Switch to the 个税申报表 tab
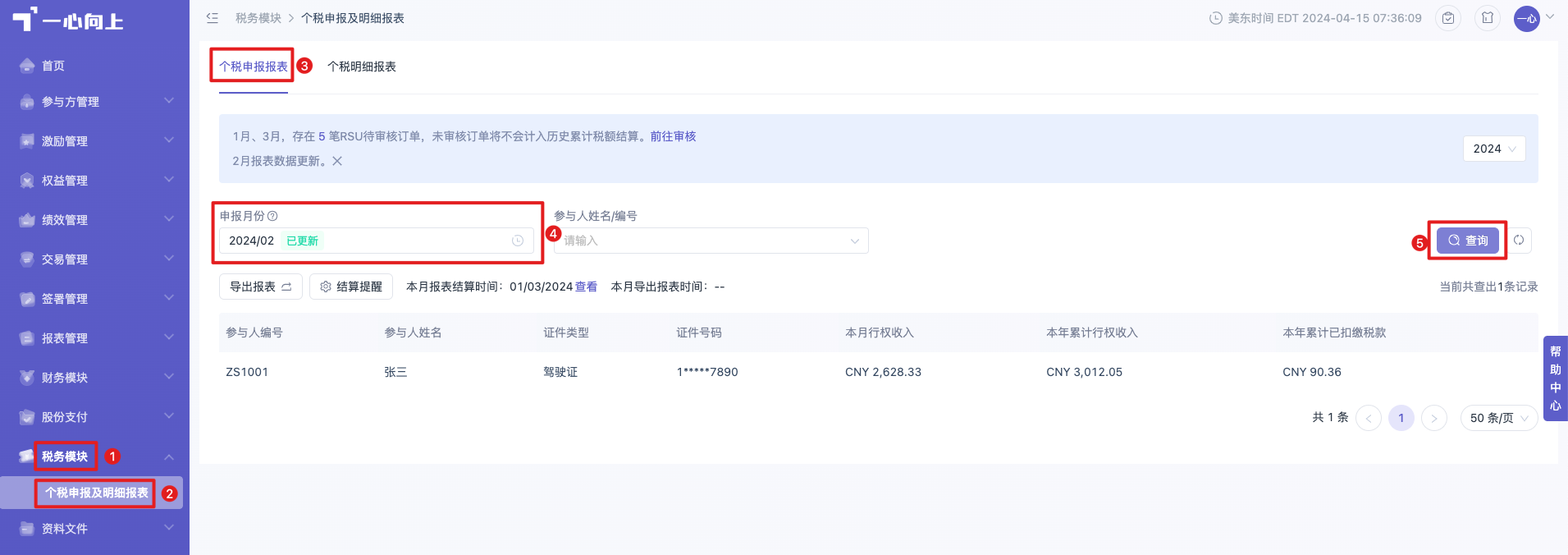Viewport: 1568px width, 555px height. click(253, 67)
